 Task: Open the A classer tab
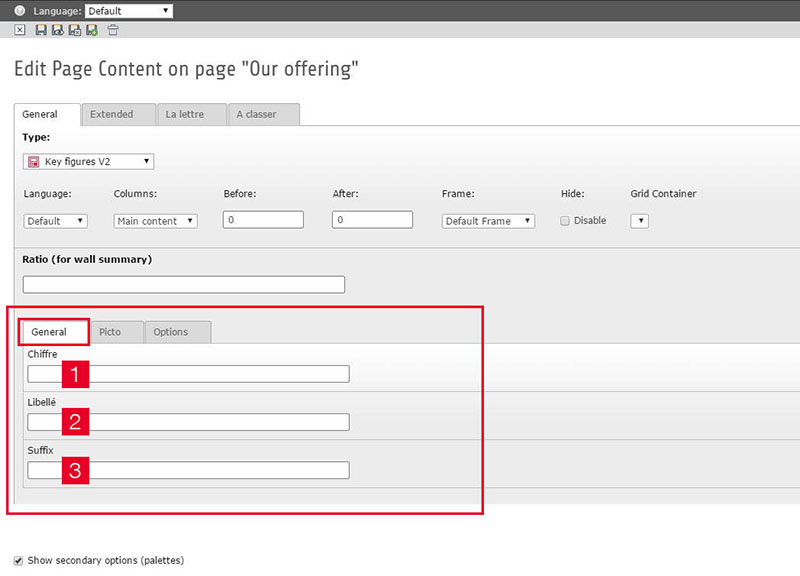click(x=264, y=114)
